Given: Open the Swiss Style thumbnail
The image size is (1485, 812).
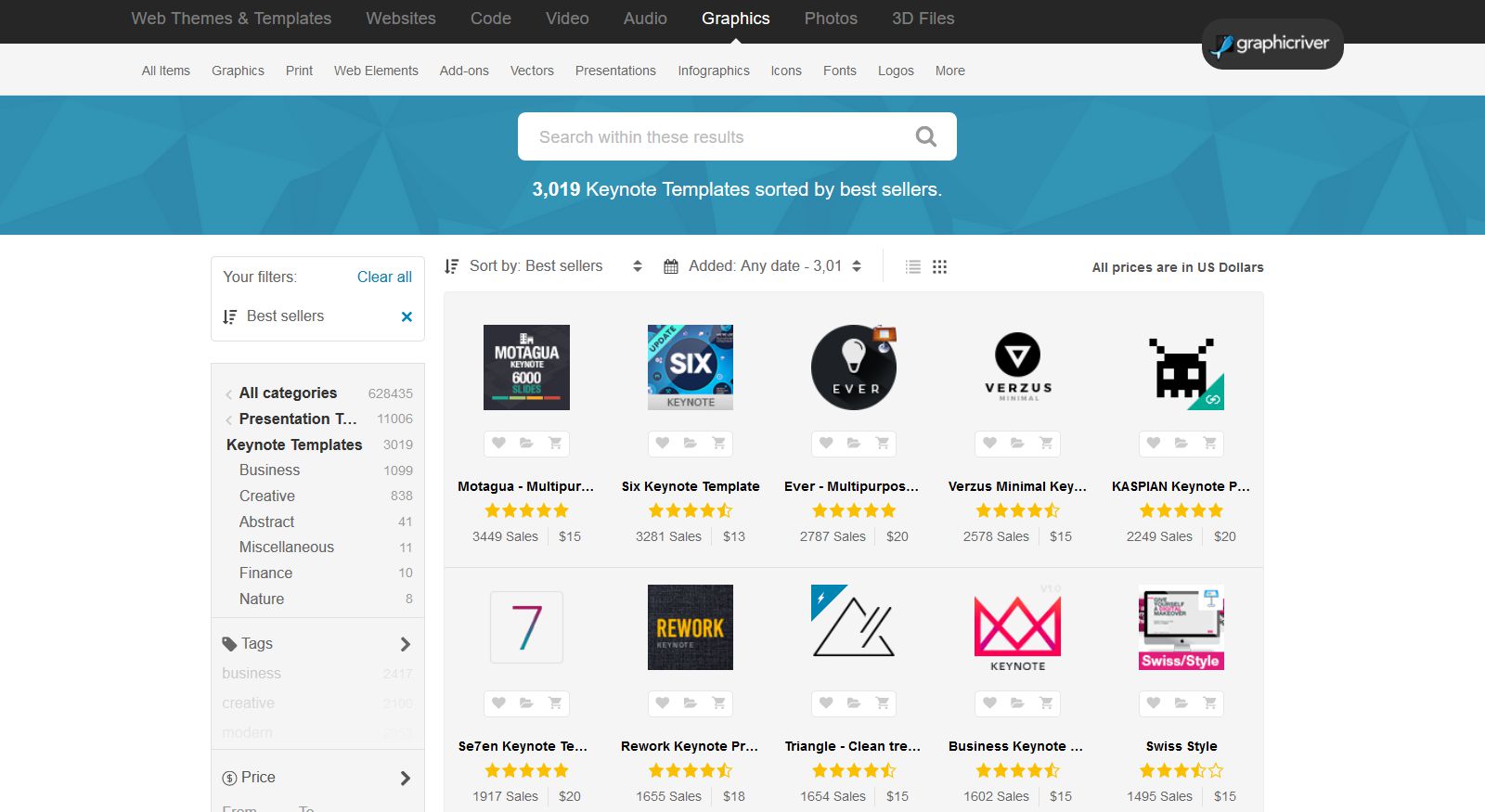Looking at the screenshot, I should coord(1182,627).
